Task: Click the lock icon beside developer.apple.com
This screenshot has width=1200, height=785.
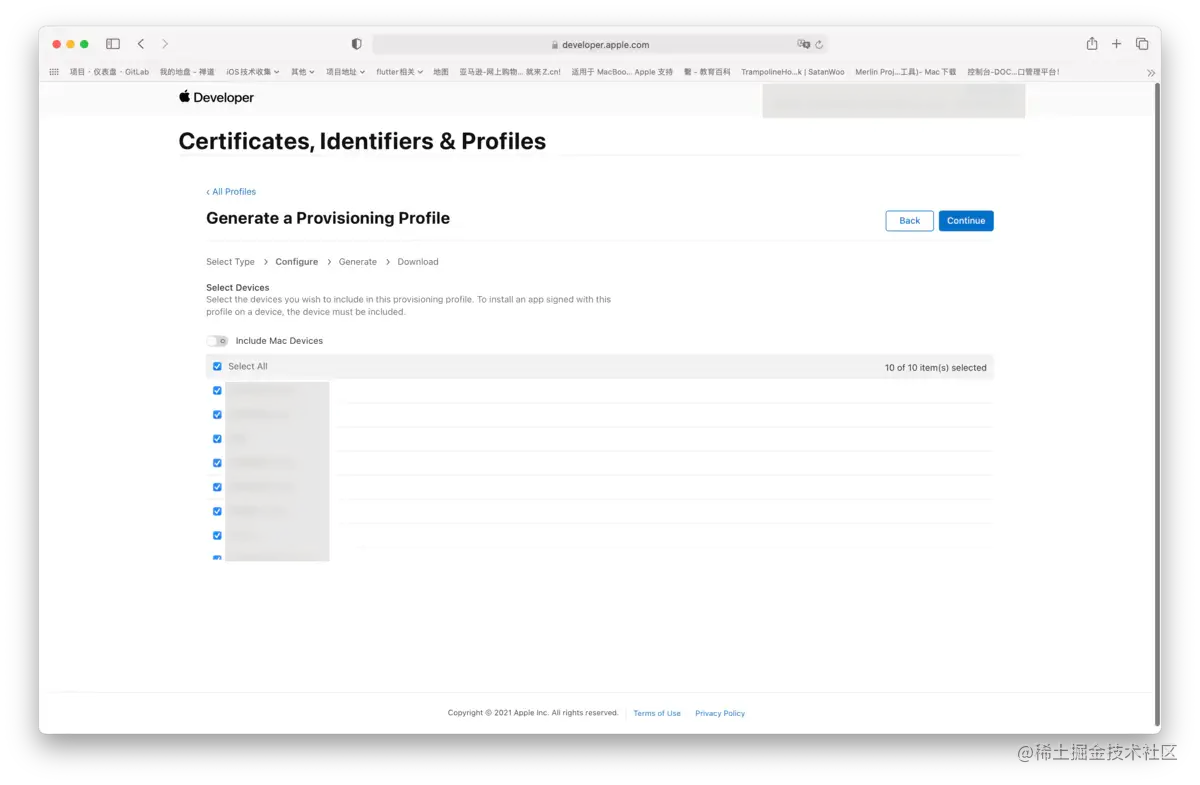Action: click(555, 45)
